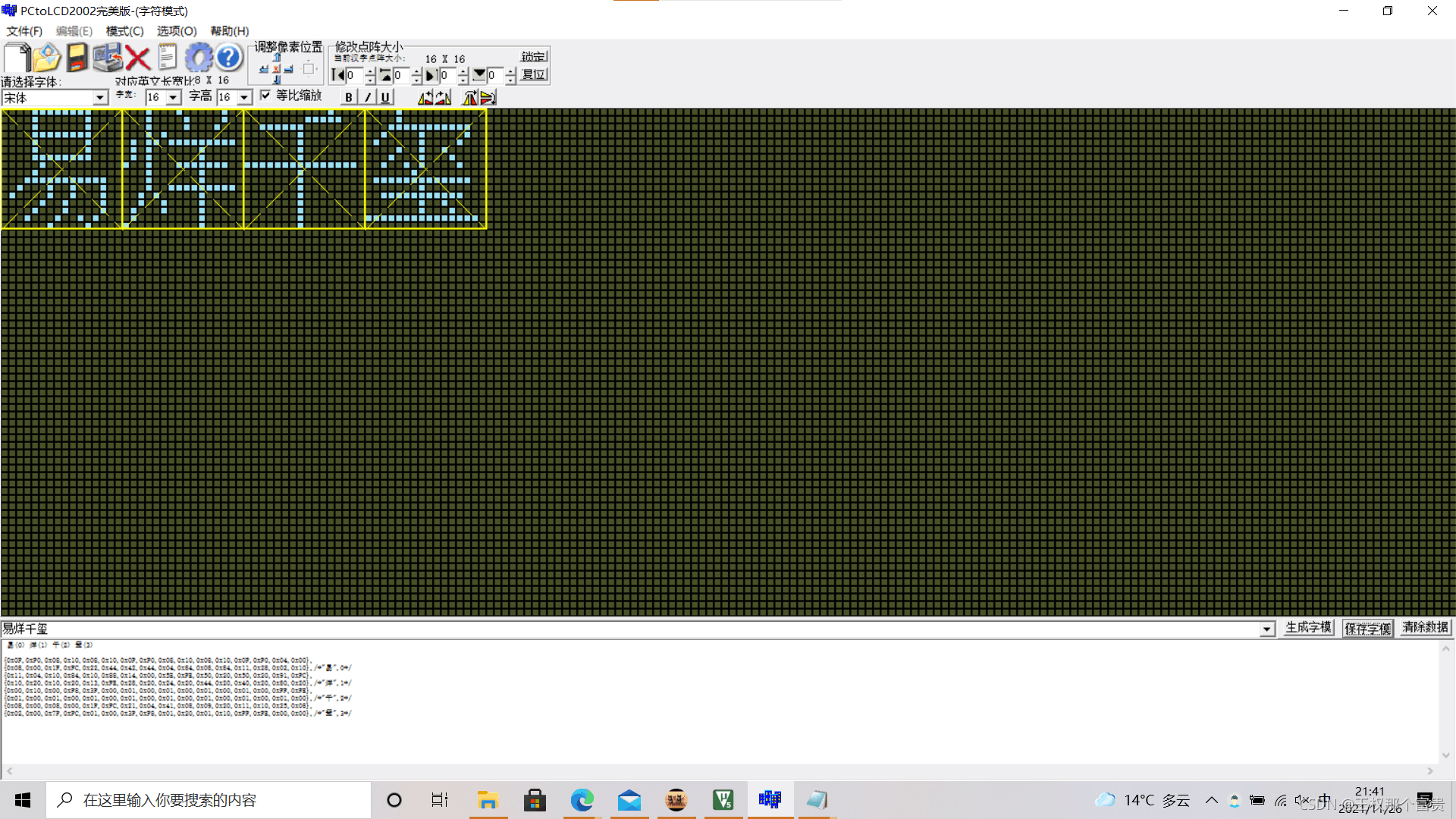Toggle bold B formatting
This screenshot has height=819, width=1456.
(x=349, y=97)
